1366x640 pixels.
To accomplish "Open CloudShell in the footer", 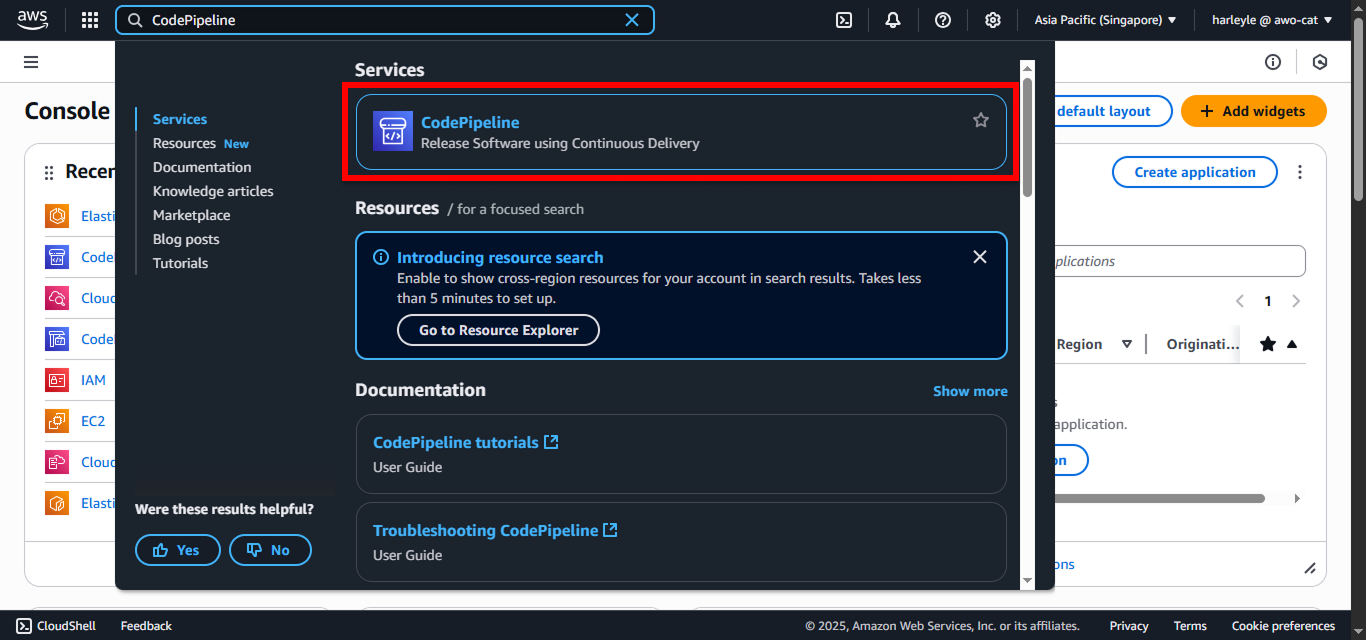I will pos(56,626).
